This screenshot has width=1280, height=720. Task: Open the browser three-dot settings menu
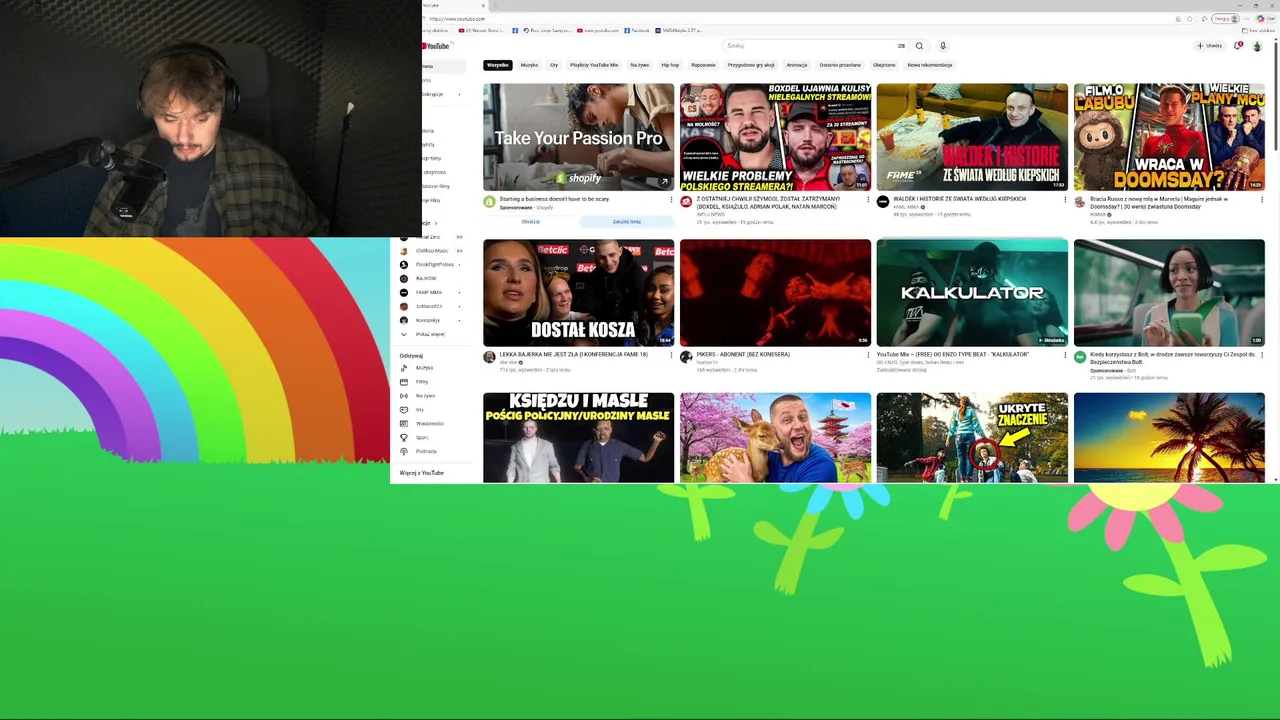coord(1249,19)
